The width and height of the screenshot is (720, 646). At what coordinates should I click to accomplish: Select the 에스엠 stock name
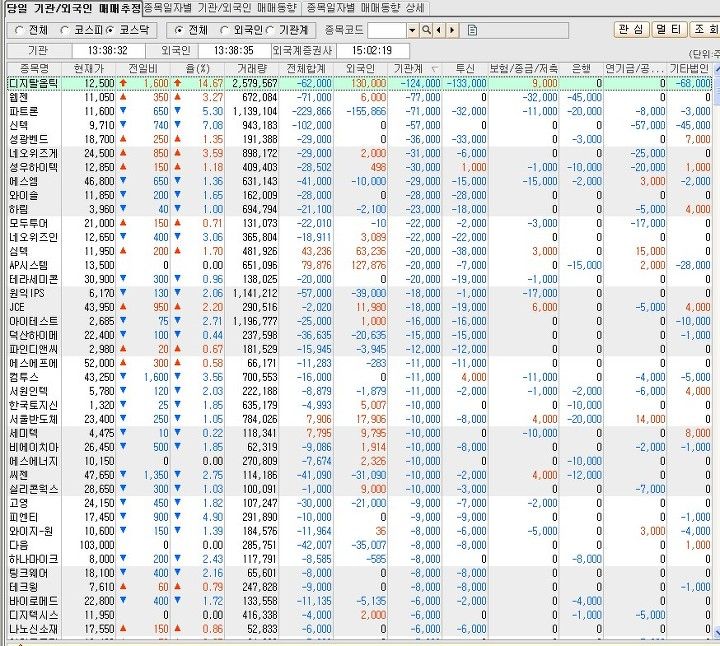[x=23, y=181]
